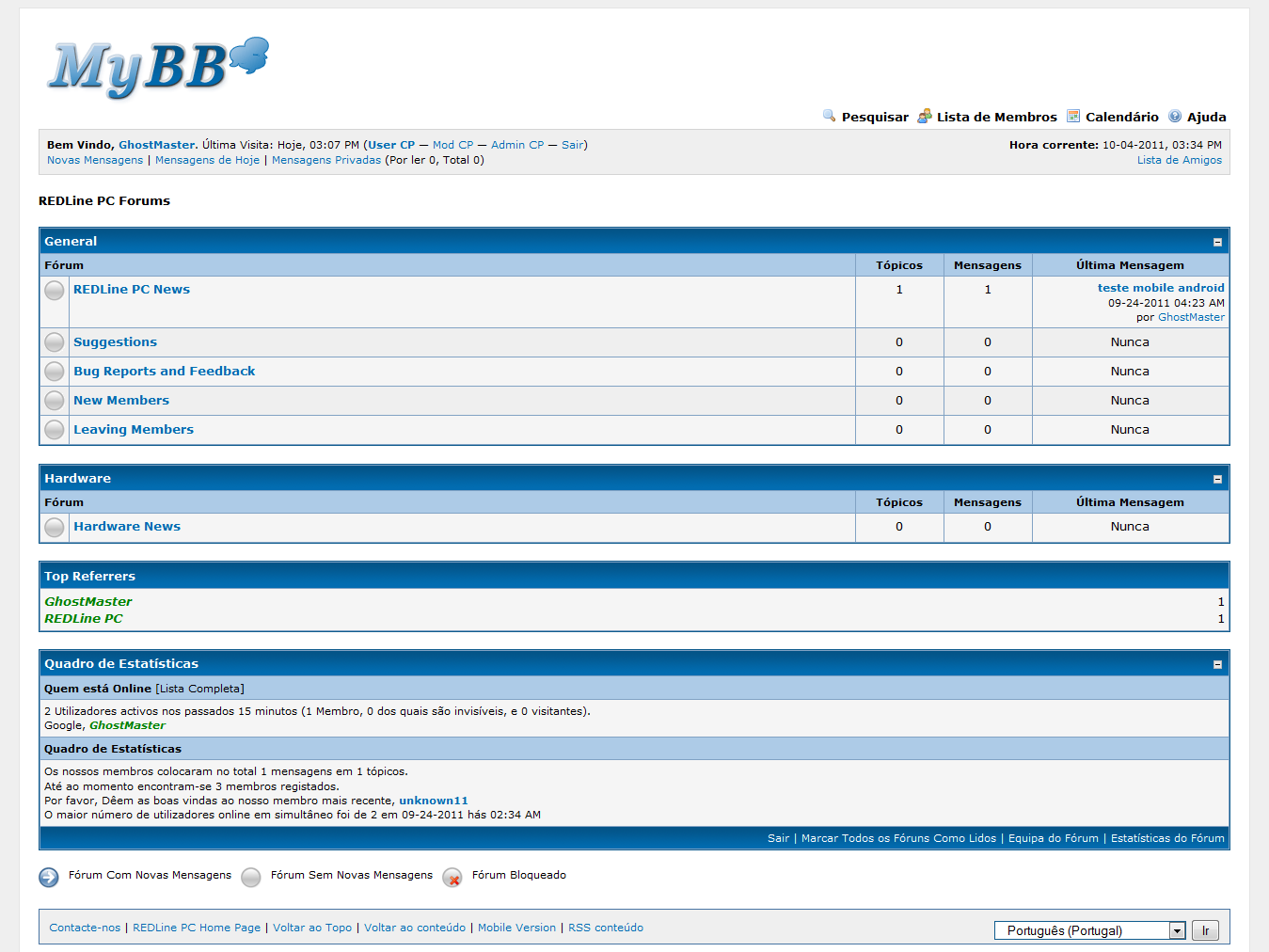Open the language dropdown Português (Portugal)
The image size is (1269, 952).
[1090, 930]
